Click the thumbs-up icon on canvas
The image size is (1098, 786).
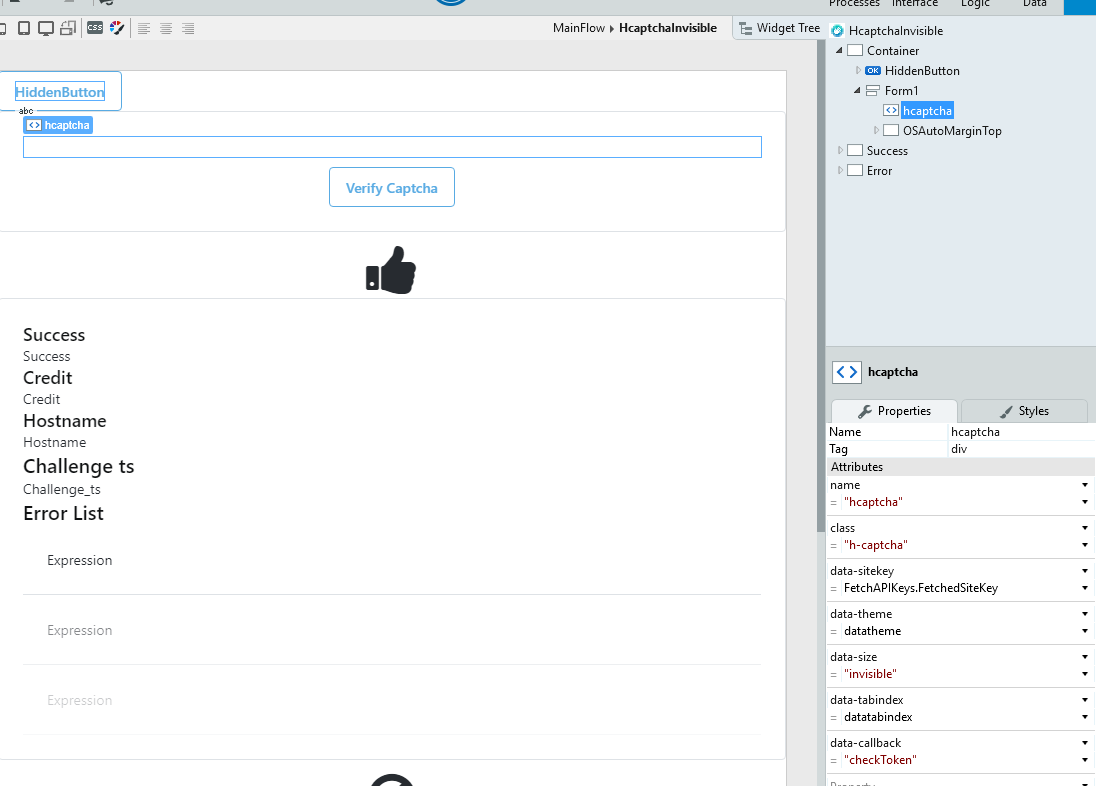pos(391,270)
